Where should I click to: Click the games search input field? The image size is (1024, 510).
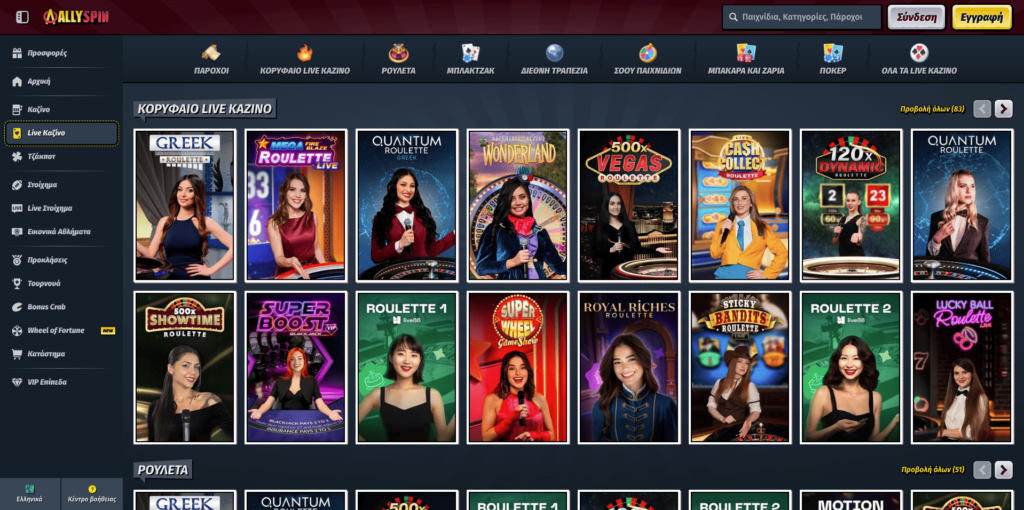click(x=807, y=17)
